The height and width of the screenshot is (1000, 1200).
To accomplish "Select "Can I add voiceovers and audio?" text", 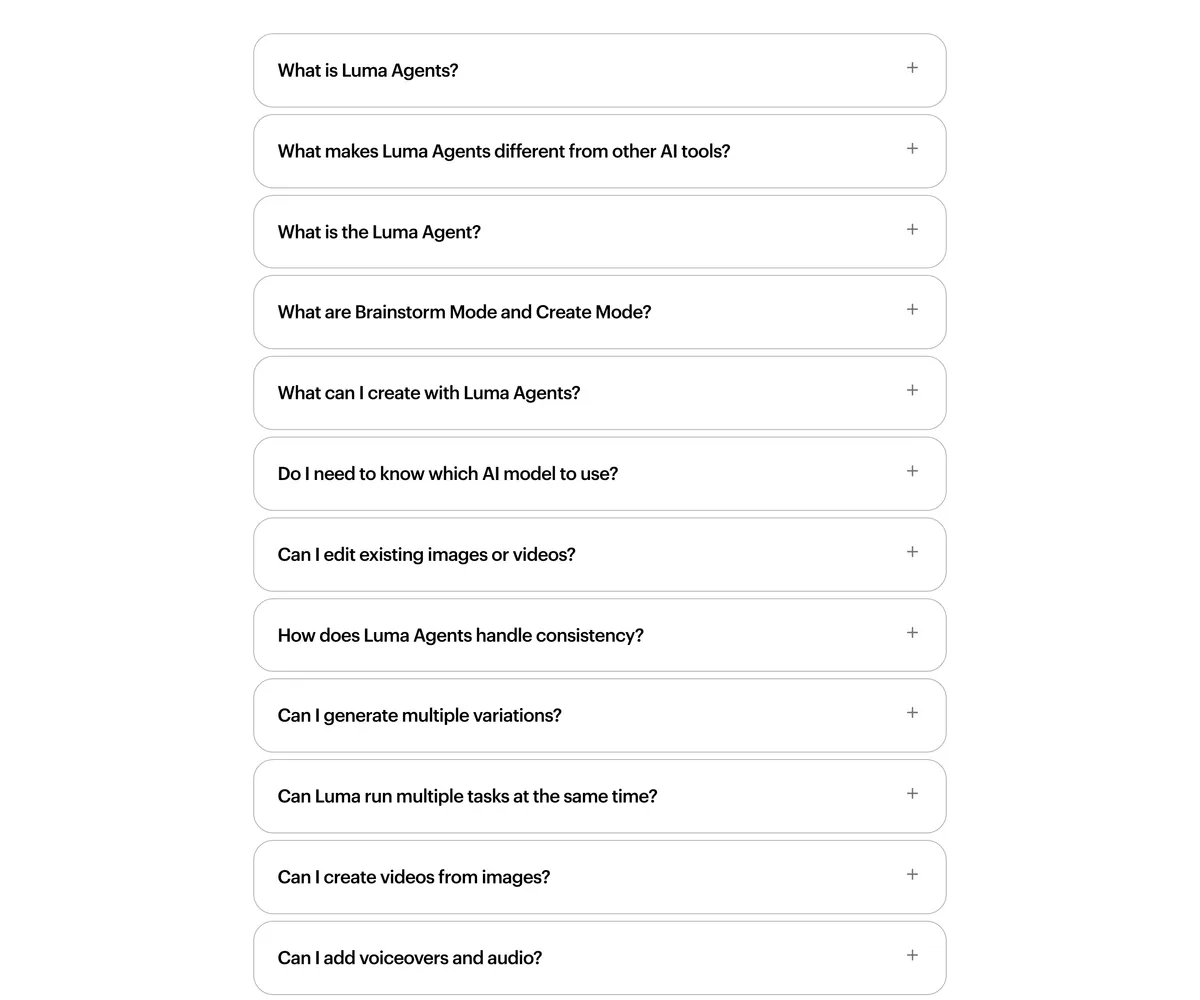I will [410, 958].
